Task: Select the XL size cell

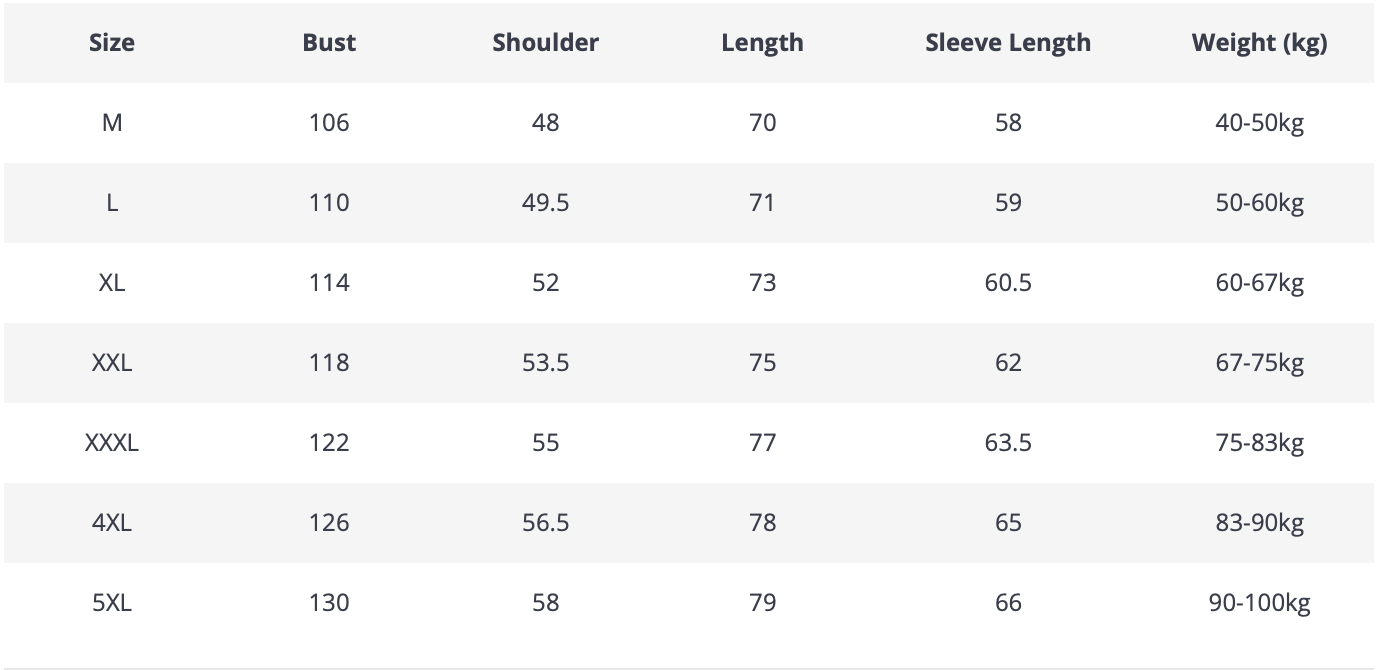Action: pos(112,283)
